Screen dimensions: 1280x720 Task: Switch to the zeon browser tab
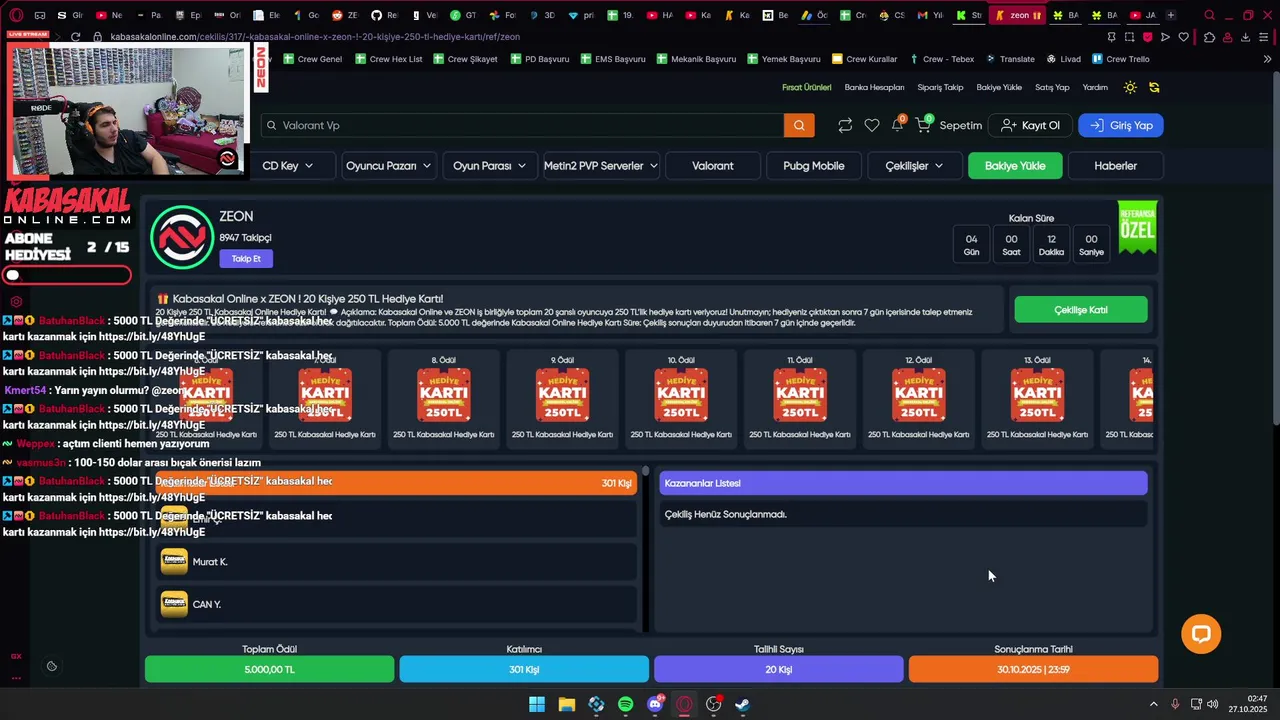1018,15
